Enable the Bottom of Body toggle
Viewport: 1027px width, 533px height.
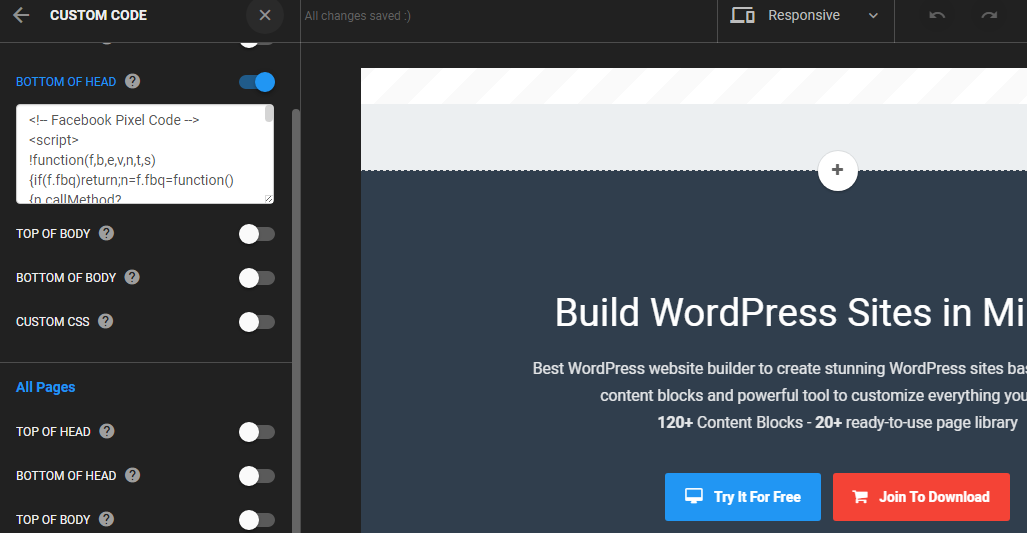coord(257,278)
